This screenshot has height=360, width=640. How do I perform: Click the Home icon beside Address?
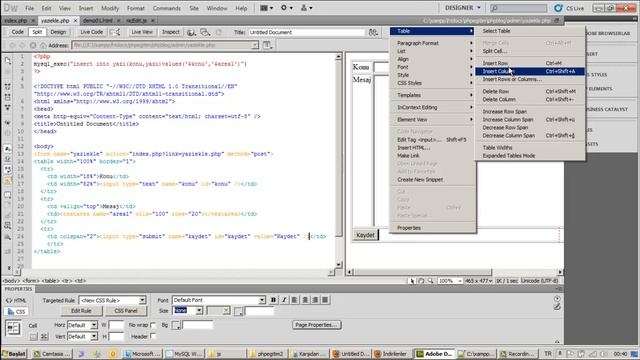click(43, 45)
